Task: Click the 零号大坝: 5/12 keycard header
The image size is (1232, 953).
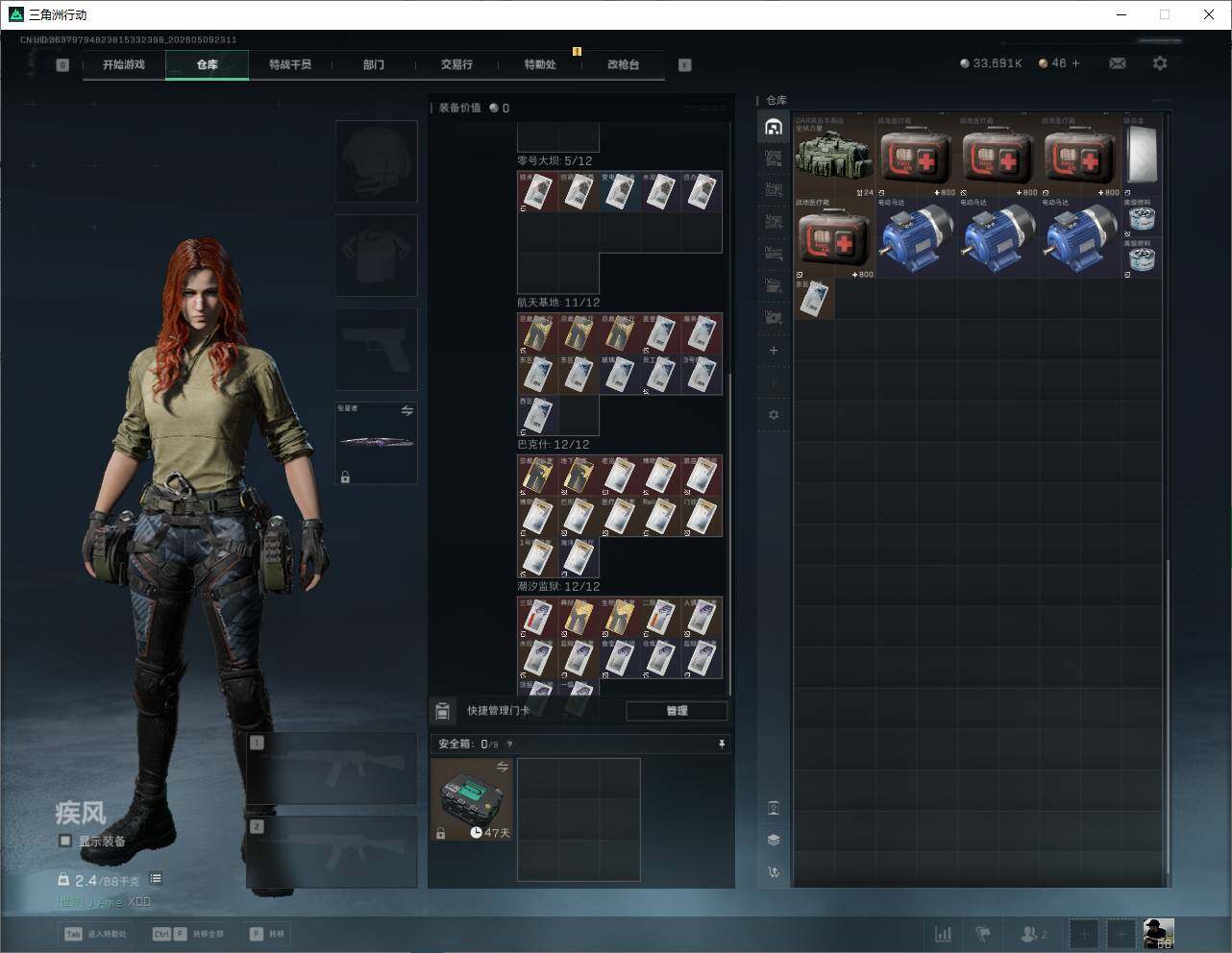Action: click(554, 160)
